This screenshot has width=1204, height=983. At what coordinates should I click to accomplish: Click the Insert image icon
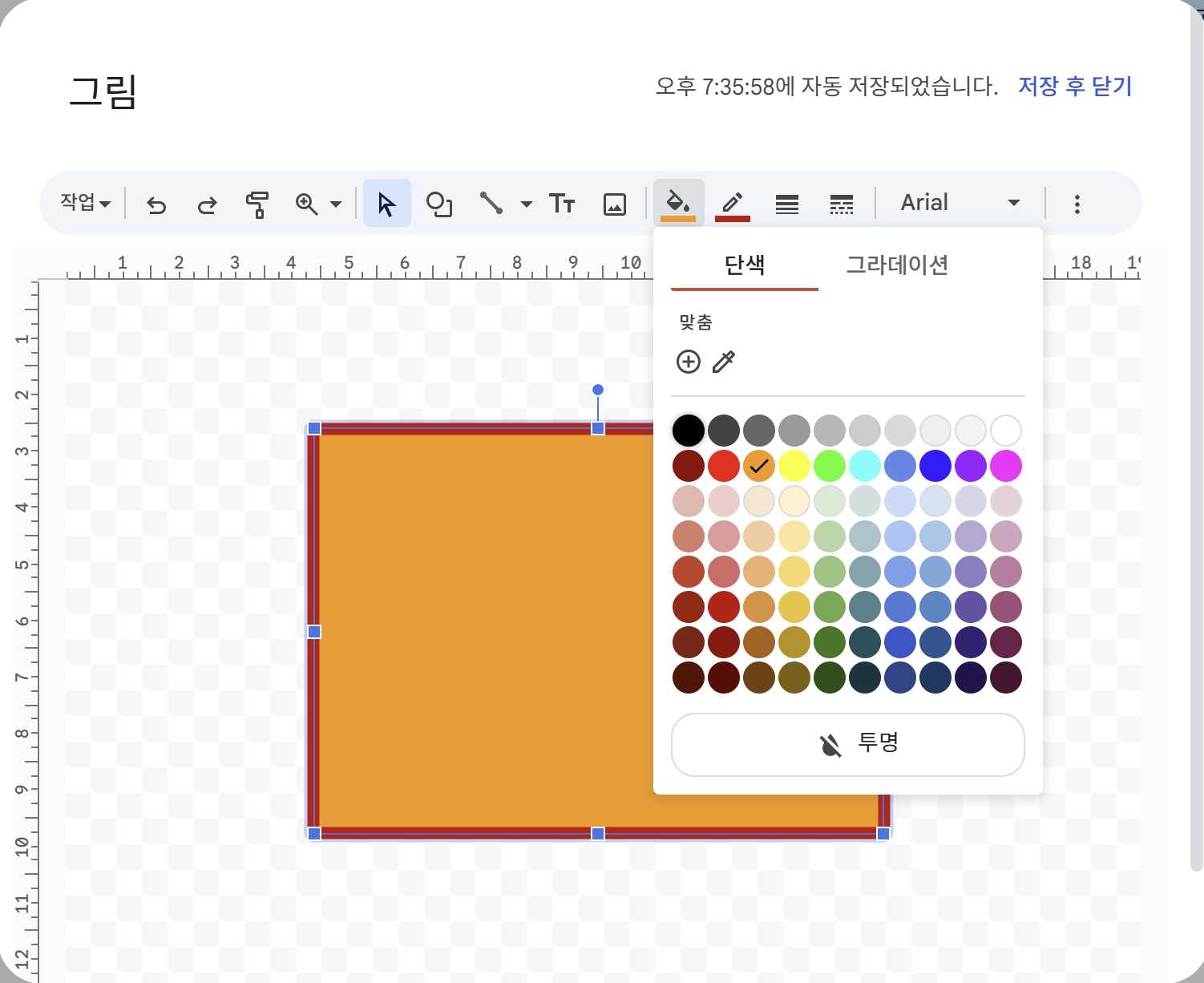click(615, 204)
